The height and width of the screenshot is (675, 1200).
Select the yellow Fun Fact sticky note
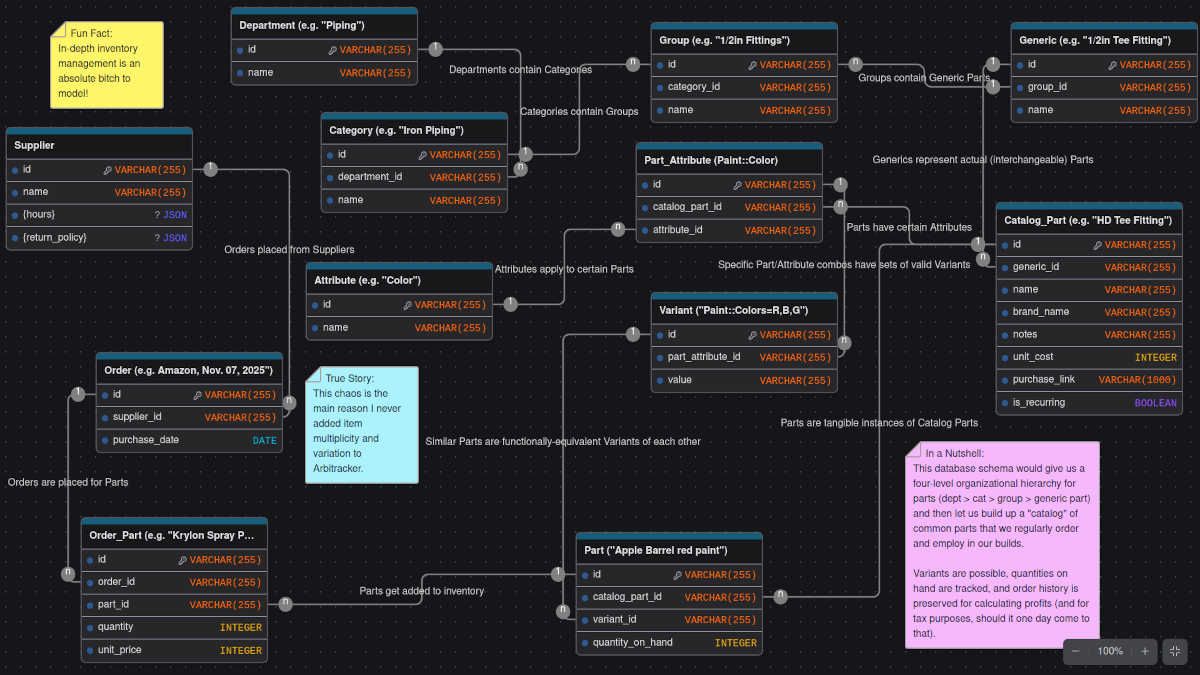(x=106, y=70)
